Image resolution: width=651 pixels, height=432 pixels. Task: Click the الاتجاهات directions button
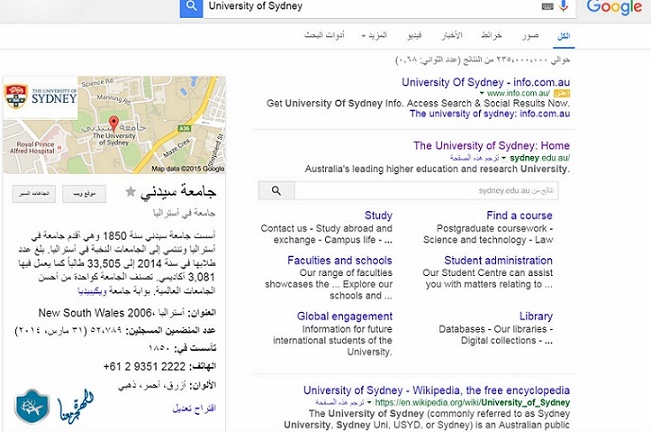coord(34,194)
